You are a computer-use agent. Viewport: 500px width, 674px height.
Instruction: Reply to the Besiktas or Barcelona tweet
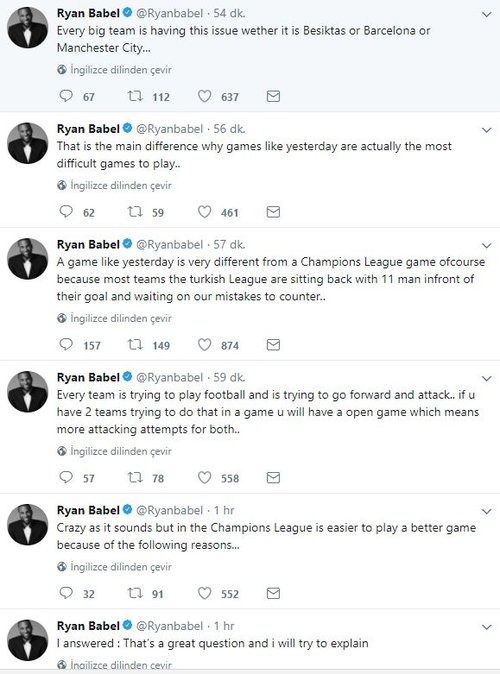coord(66,96)
